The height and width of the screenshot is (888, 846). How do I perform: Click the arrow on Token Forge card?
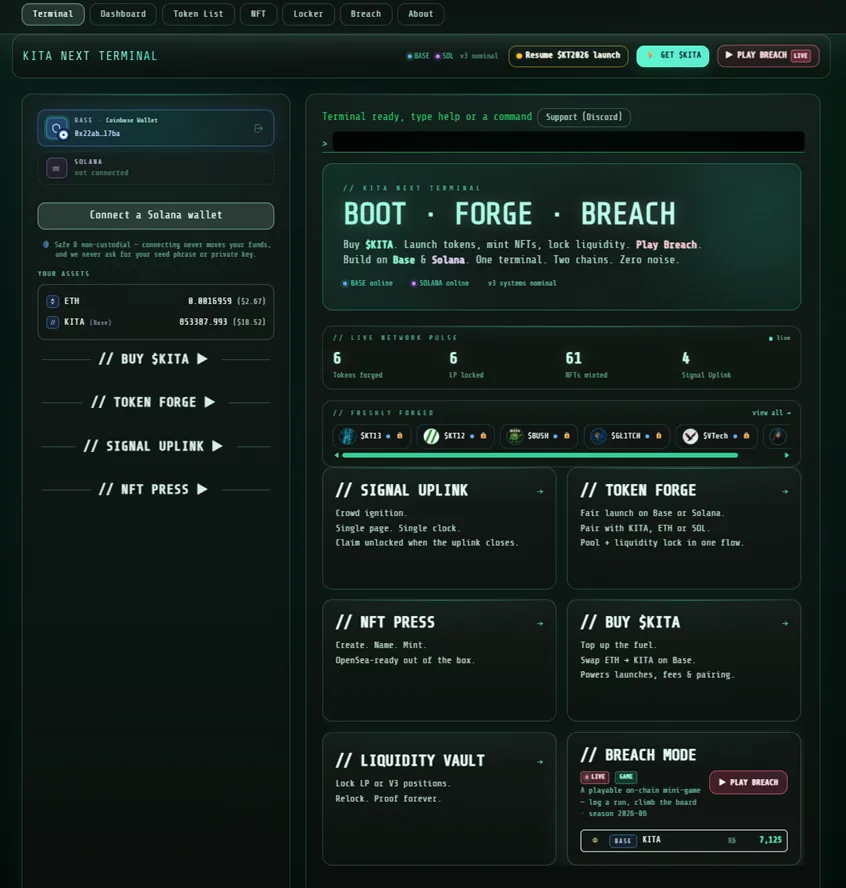point(785,492)
